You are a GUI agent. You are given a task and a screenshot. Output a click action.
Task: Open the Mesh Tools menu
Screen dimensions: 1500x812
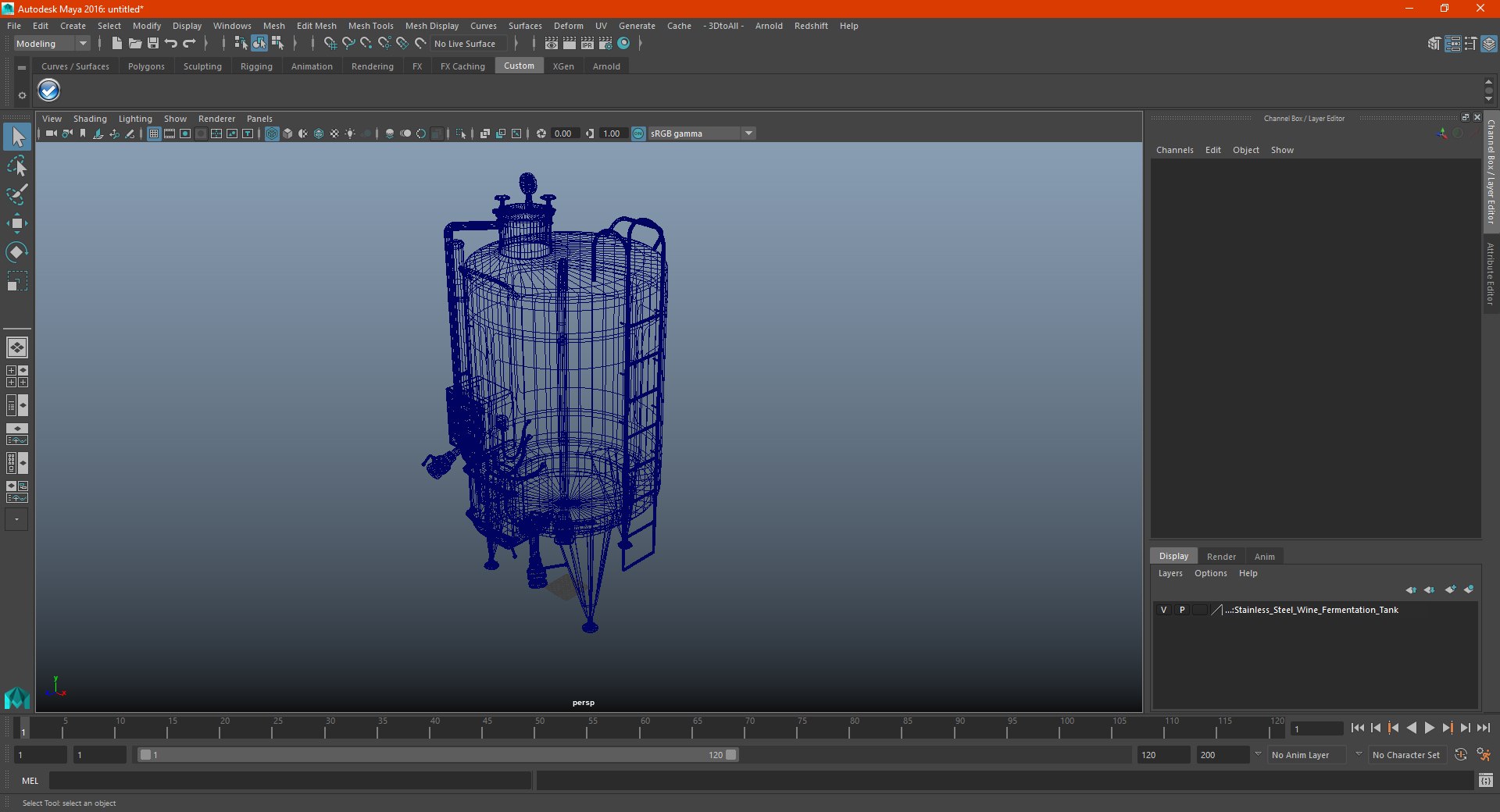coord(370,26)
